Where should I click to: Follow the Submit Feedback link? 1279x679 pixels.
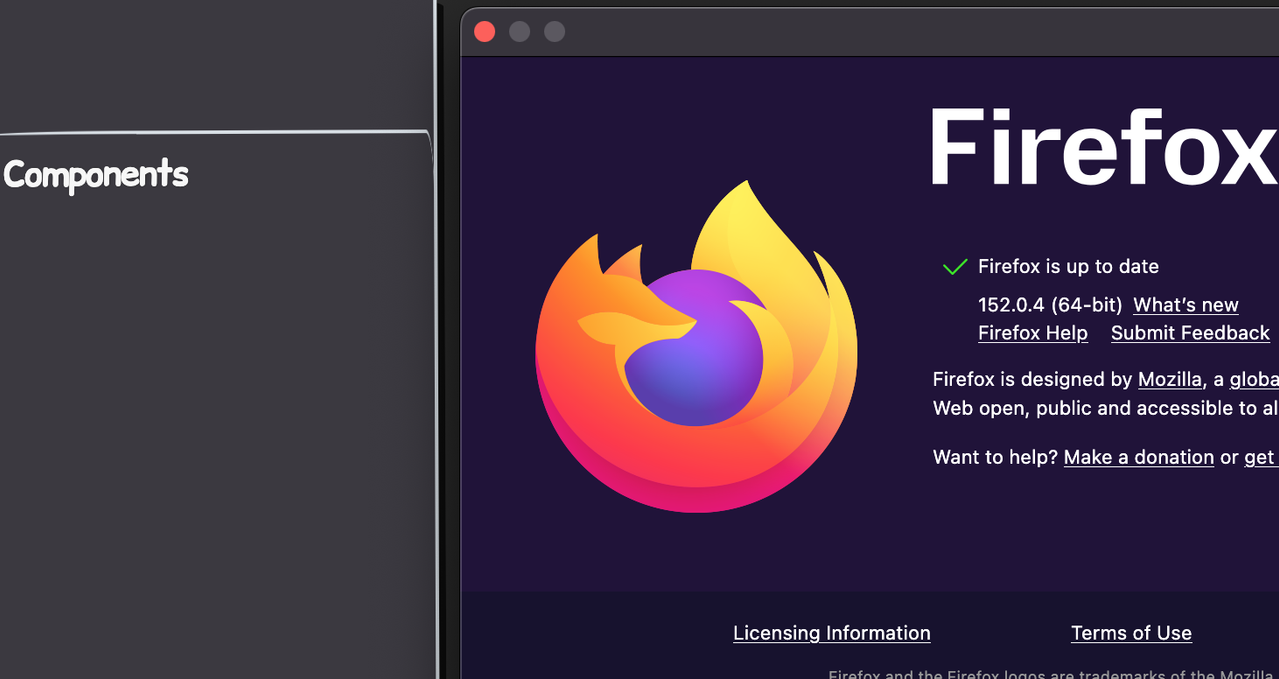[1190, 333]
